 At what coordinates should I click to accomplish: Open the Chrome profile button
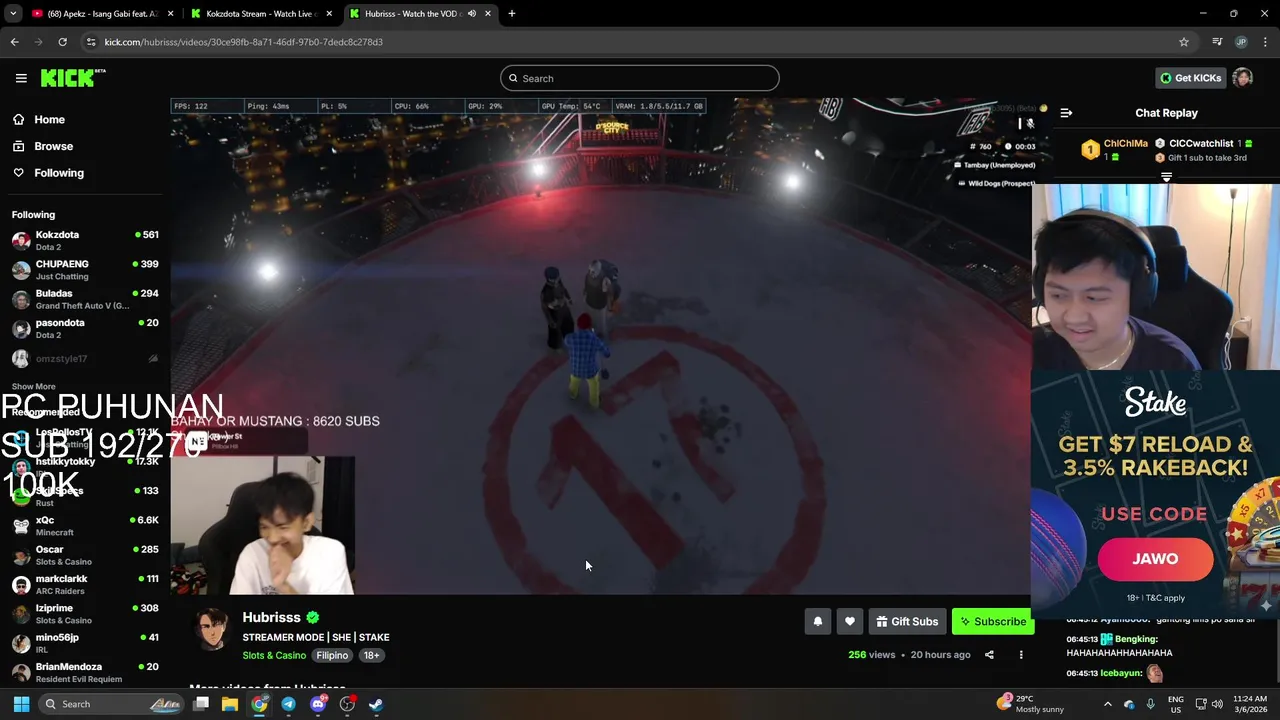pyautogui.click(x=1241, y=42)
